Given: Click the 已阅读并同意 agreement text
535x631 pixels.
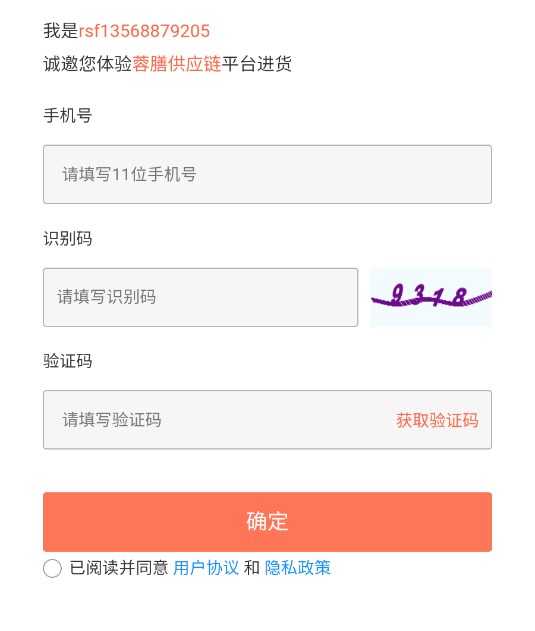Looking at the screenshot, I should pos(119,568).
